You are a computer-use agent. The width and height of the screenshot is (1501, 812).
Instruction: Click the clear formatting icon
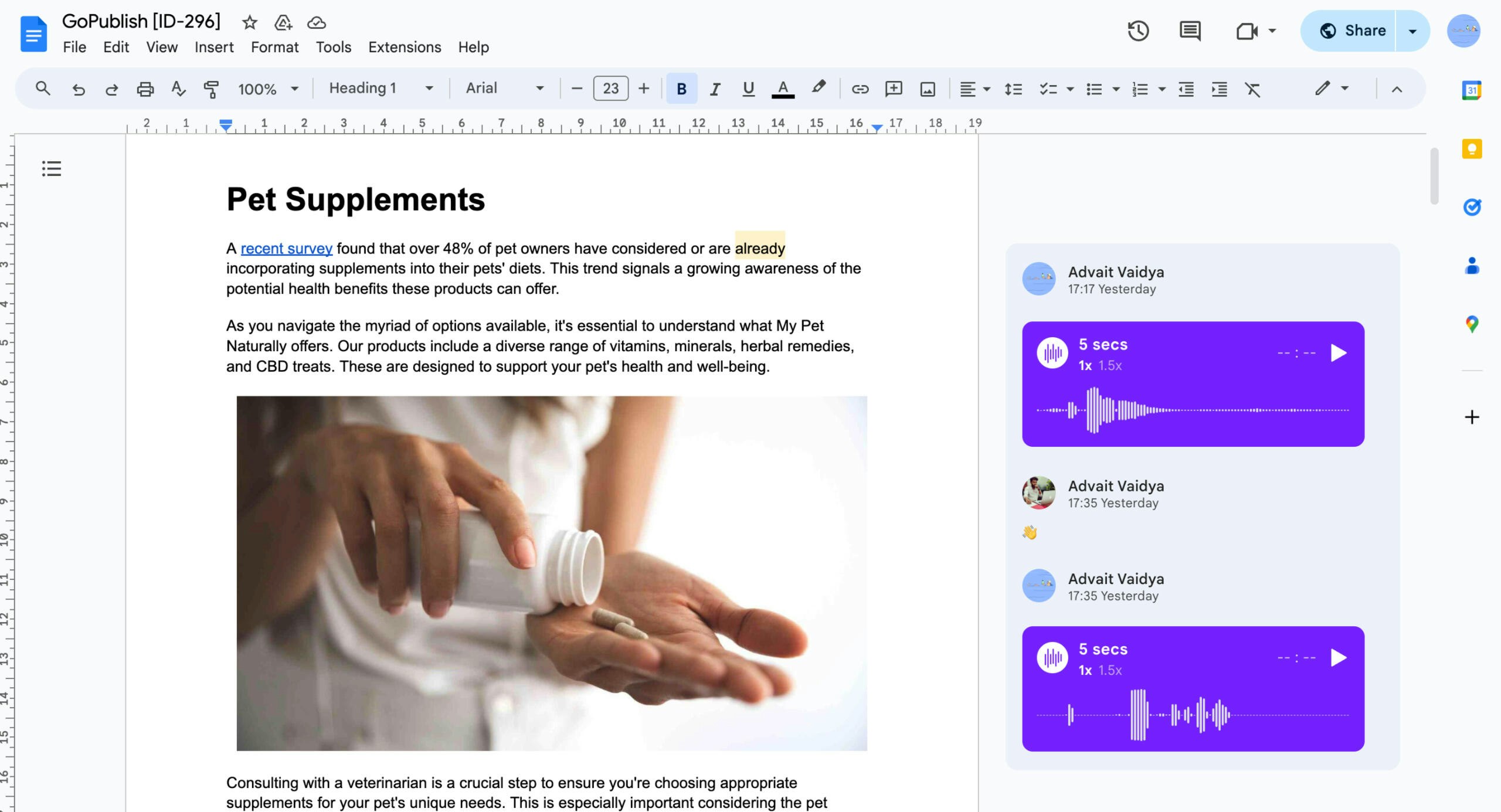coord(1252,89)
